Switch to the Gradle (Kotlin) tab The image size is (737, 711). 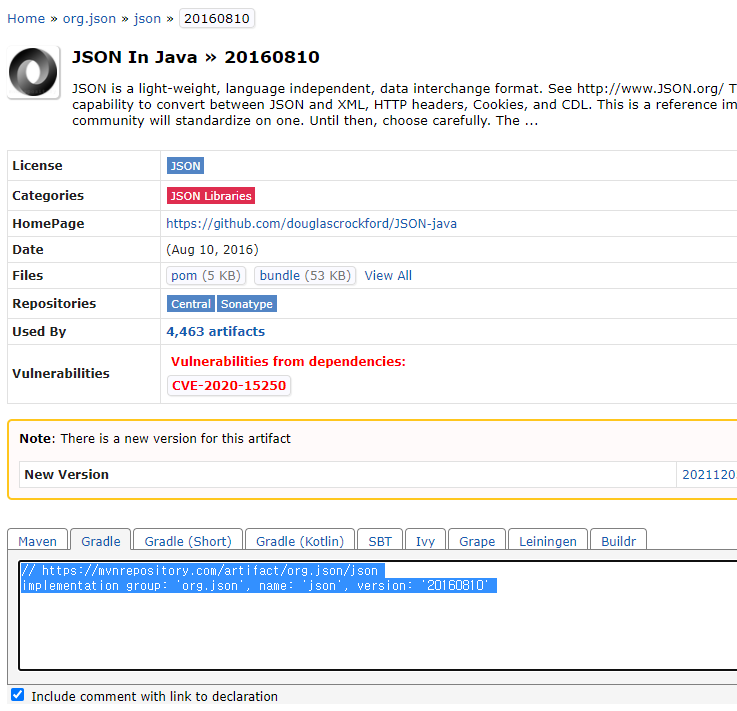pos(300,541)
